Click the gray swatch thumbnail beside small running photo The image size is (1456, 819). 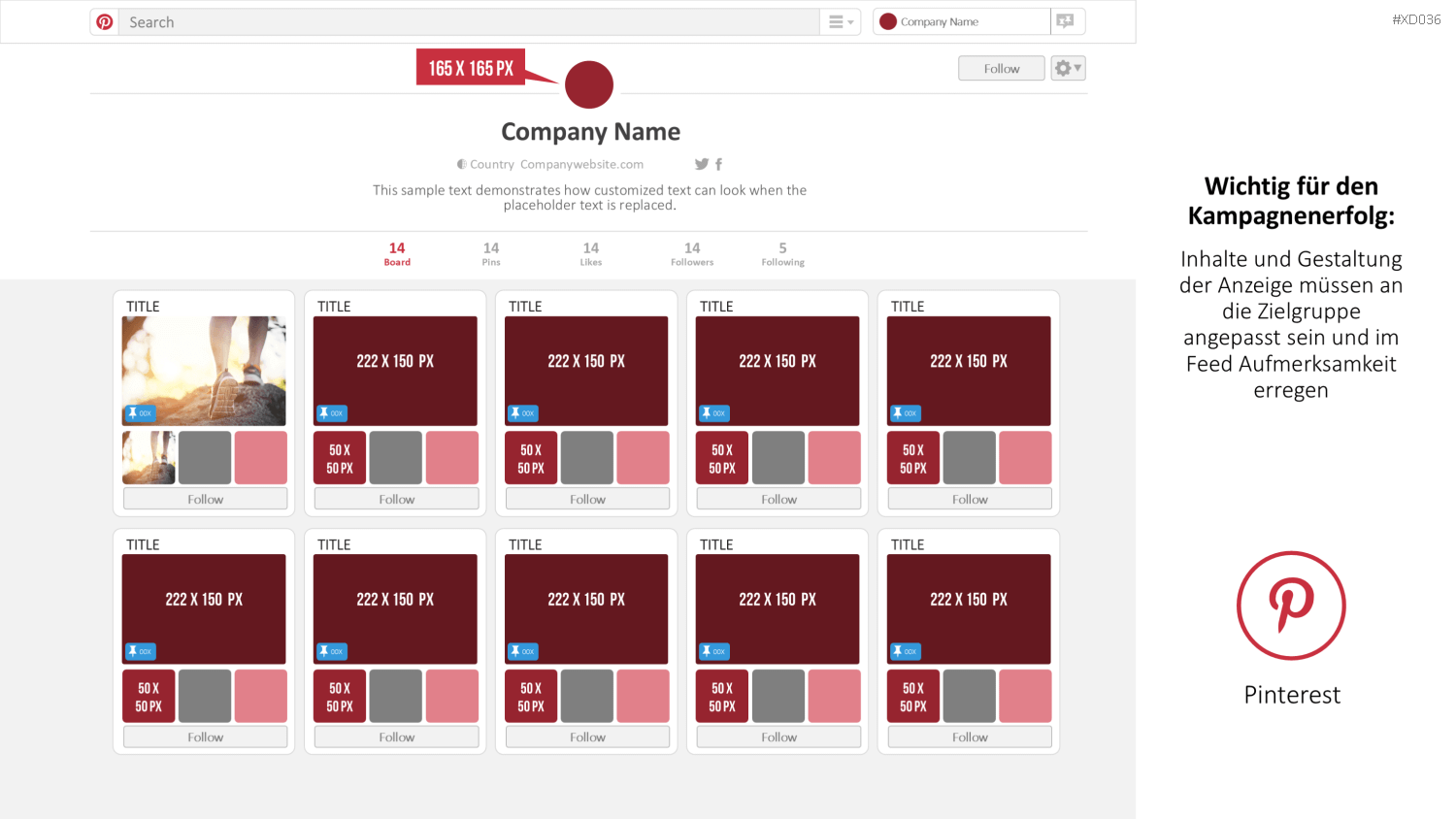pos(205,457)
